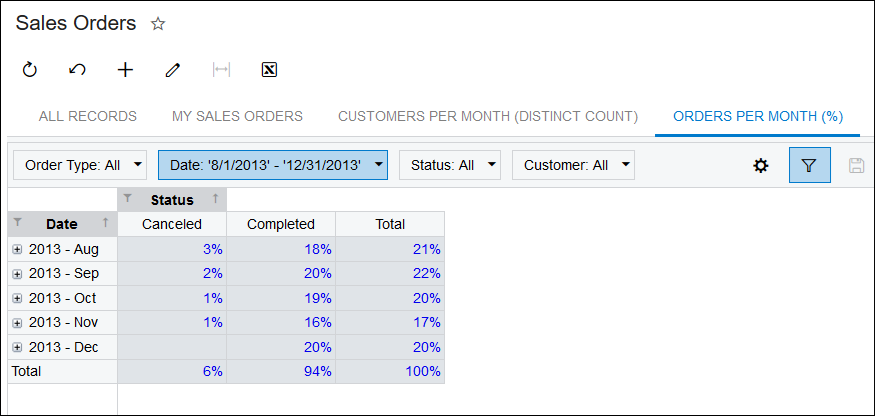Open the Customer: All filter dropdown

(x=573, y=165)
